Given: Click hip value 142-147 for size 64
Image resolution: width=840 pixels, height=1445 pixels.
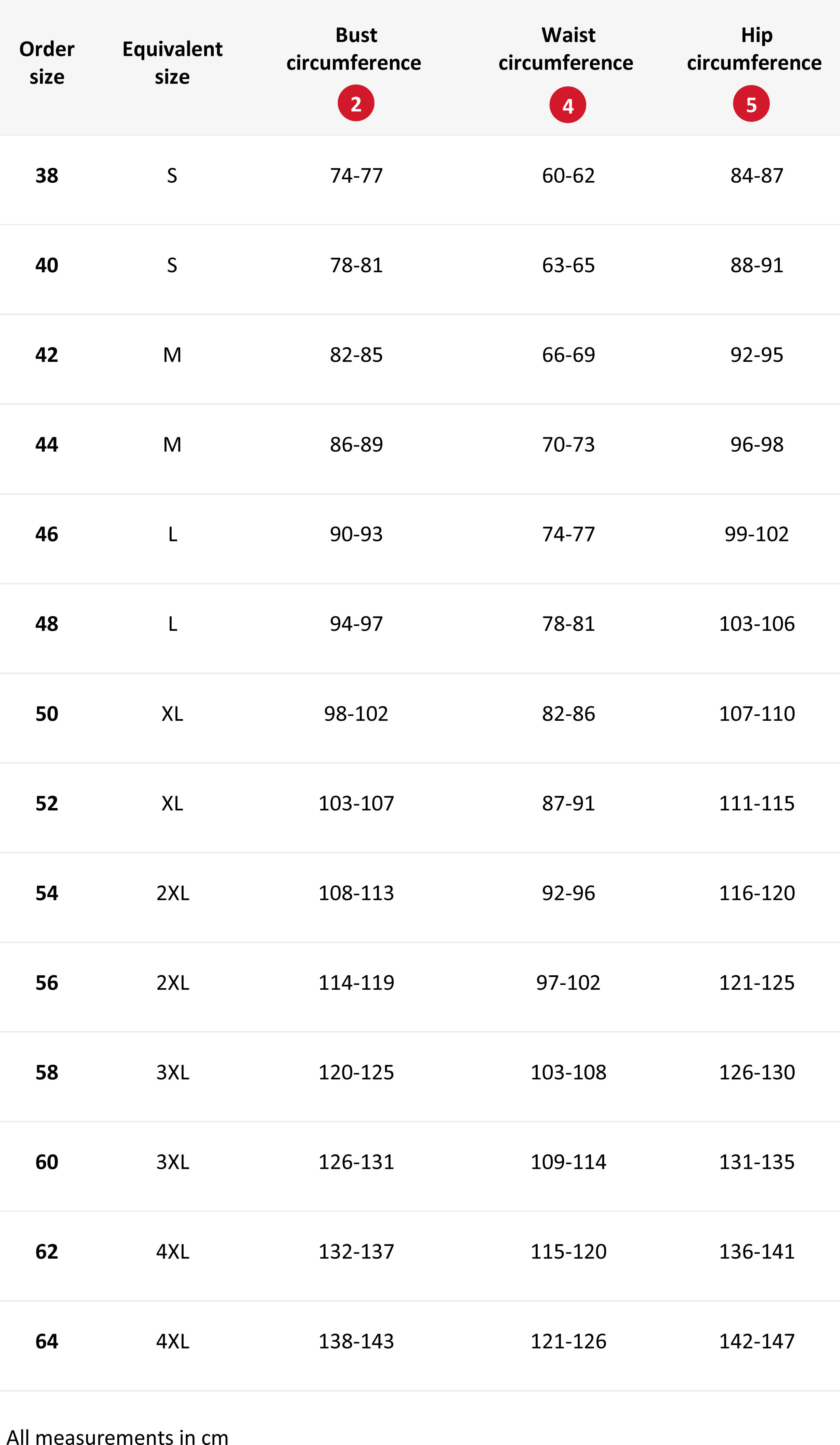Looking at the screenshot, I should pos(757,1342).
